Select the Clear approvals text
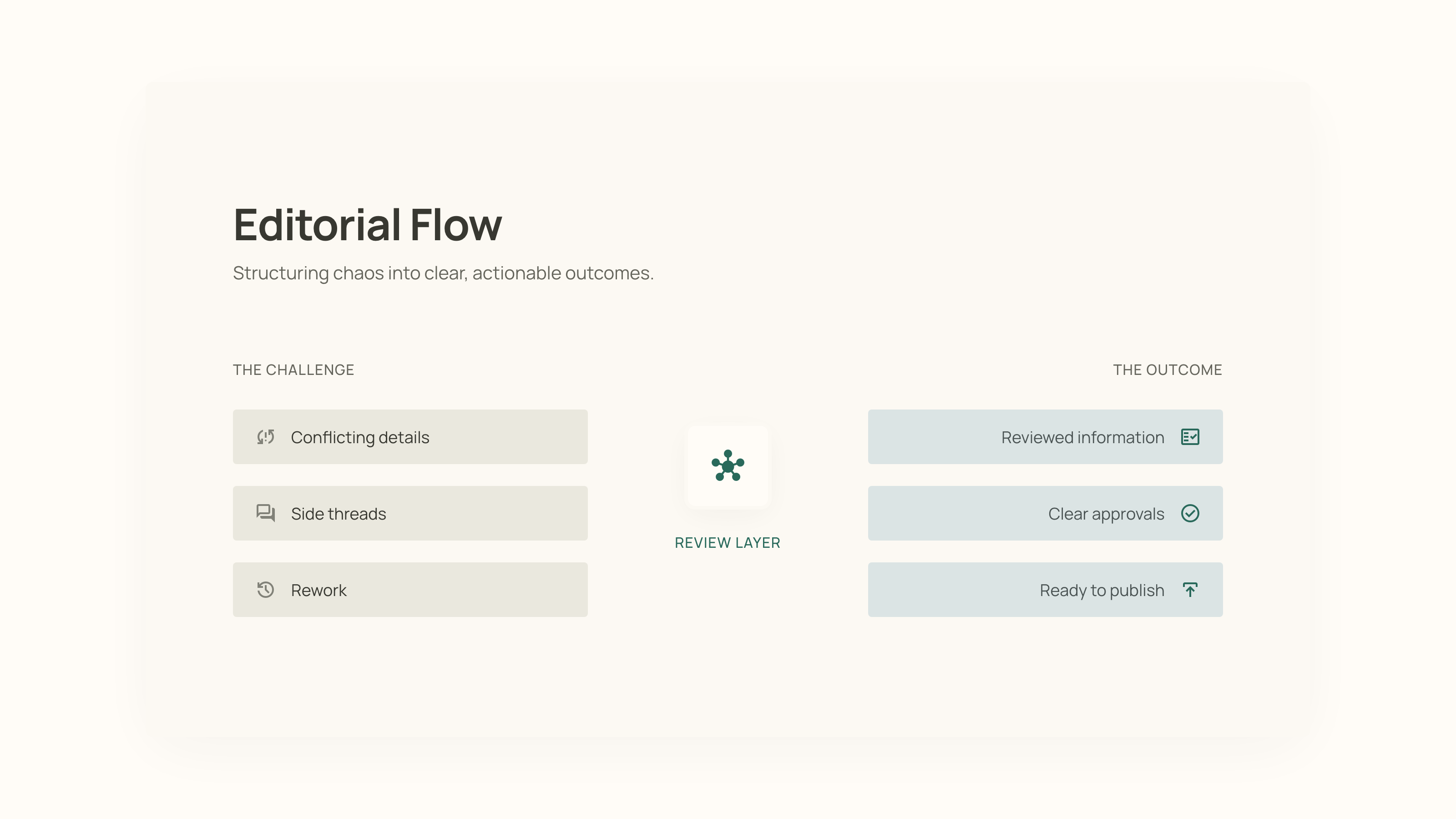Screen dimensions: 1456x819 tap(1106, 514)
